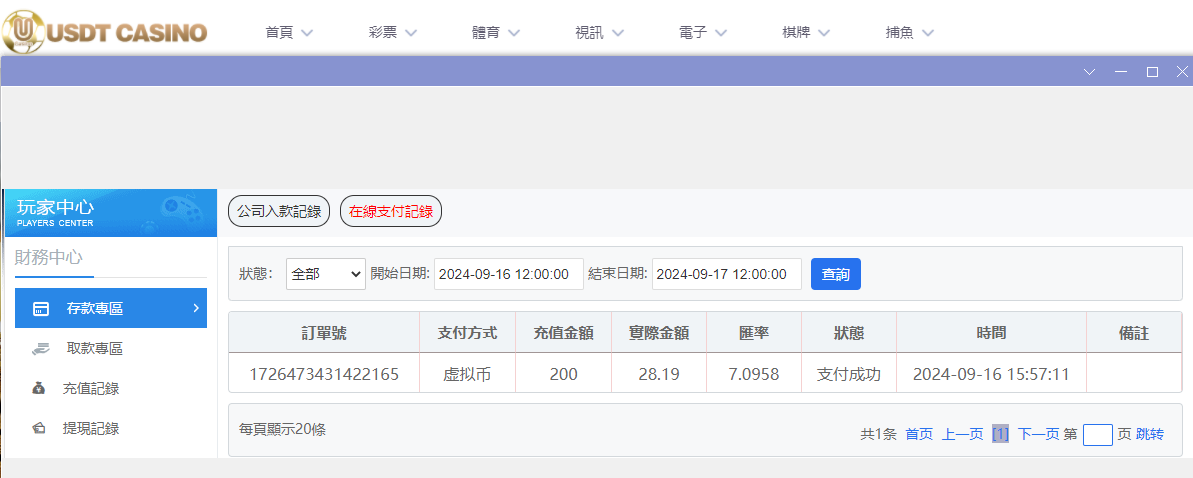The width and height of the screenshot is (1193, 478).
Task: Open the 狀態 status dropdown
Action: 326,274
